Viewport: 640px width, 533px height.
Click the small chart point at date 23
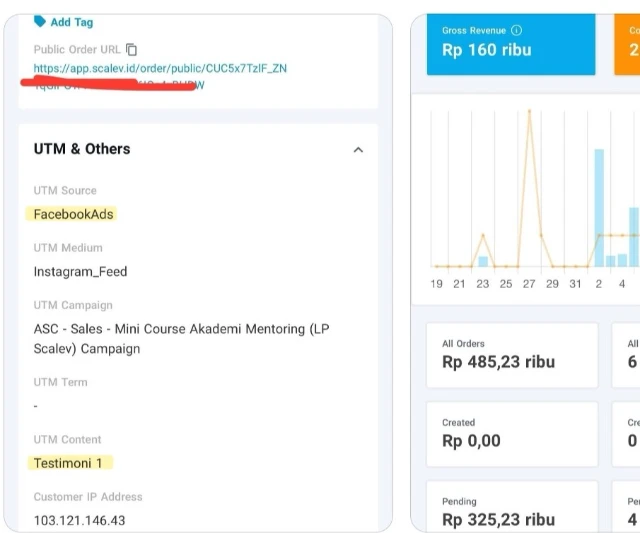point(483,236)
